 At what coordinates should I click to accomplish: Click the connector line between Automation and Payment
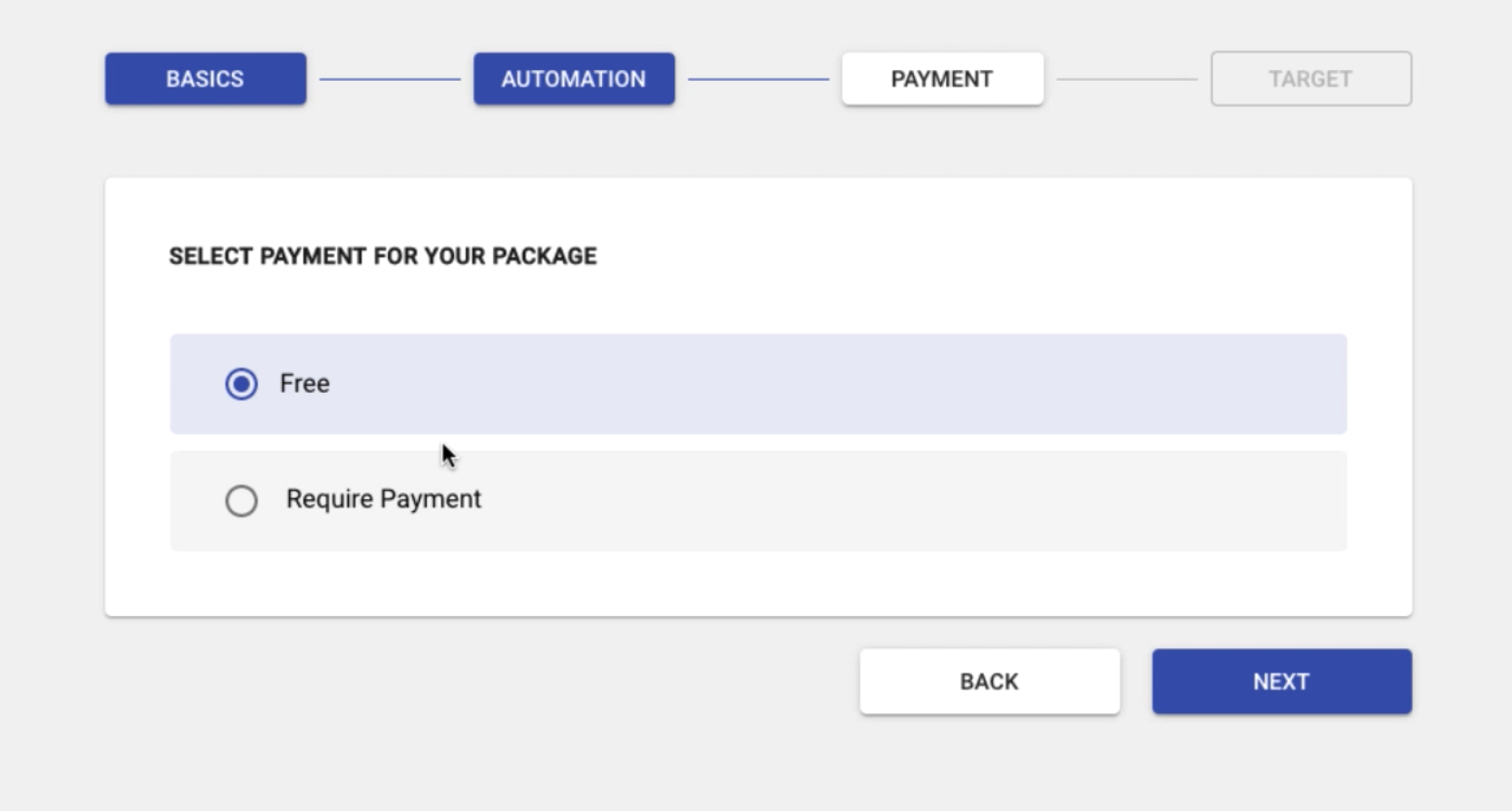[x=758, y=79]
